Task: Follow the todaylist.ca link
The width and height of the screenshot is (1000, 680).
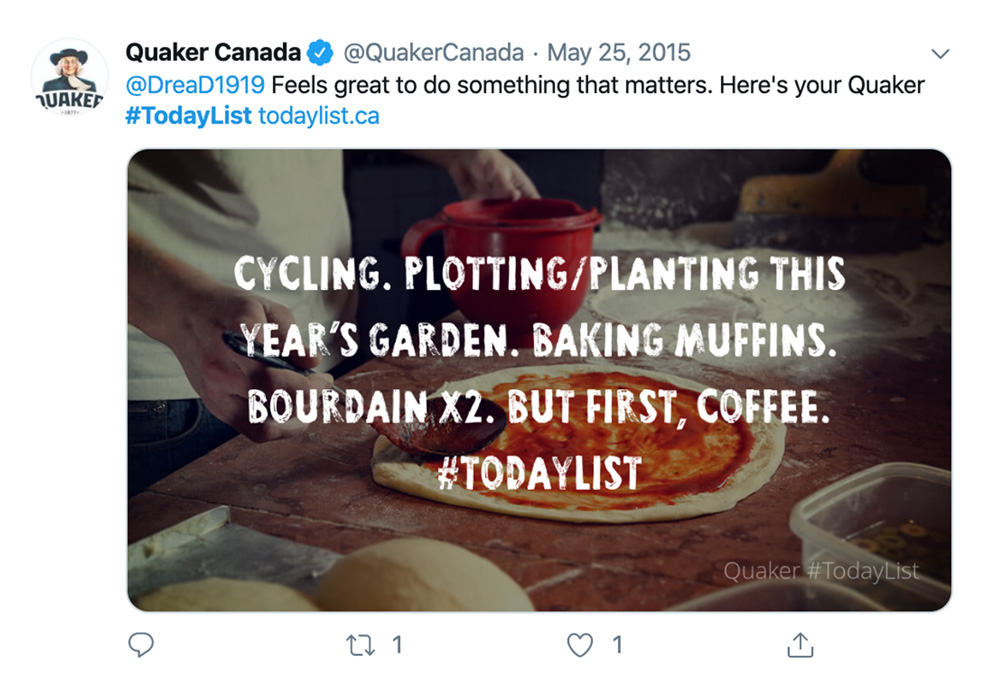Action: [x=319, y=116]
